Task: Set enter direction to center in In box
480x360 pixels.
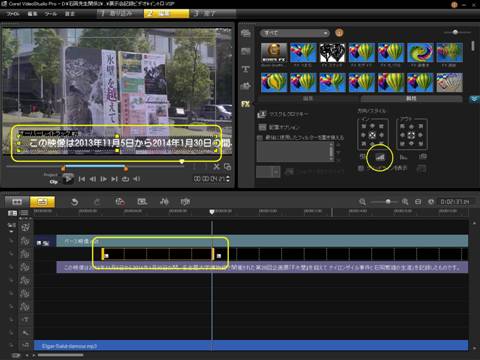Action: [372, 135]
